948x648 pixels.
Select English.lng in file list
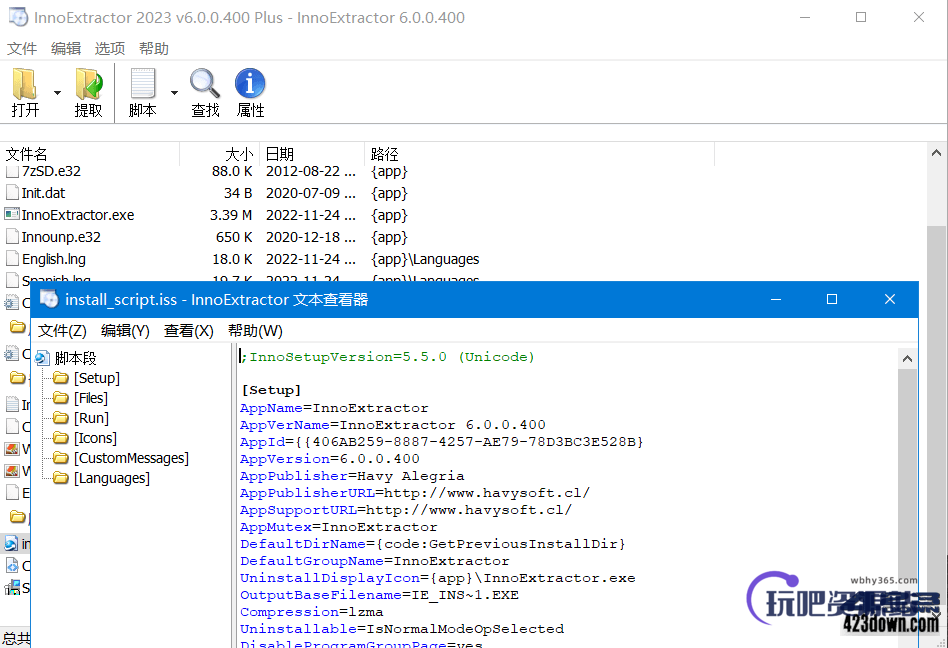point(54,259)
